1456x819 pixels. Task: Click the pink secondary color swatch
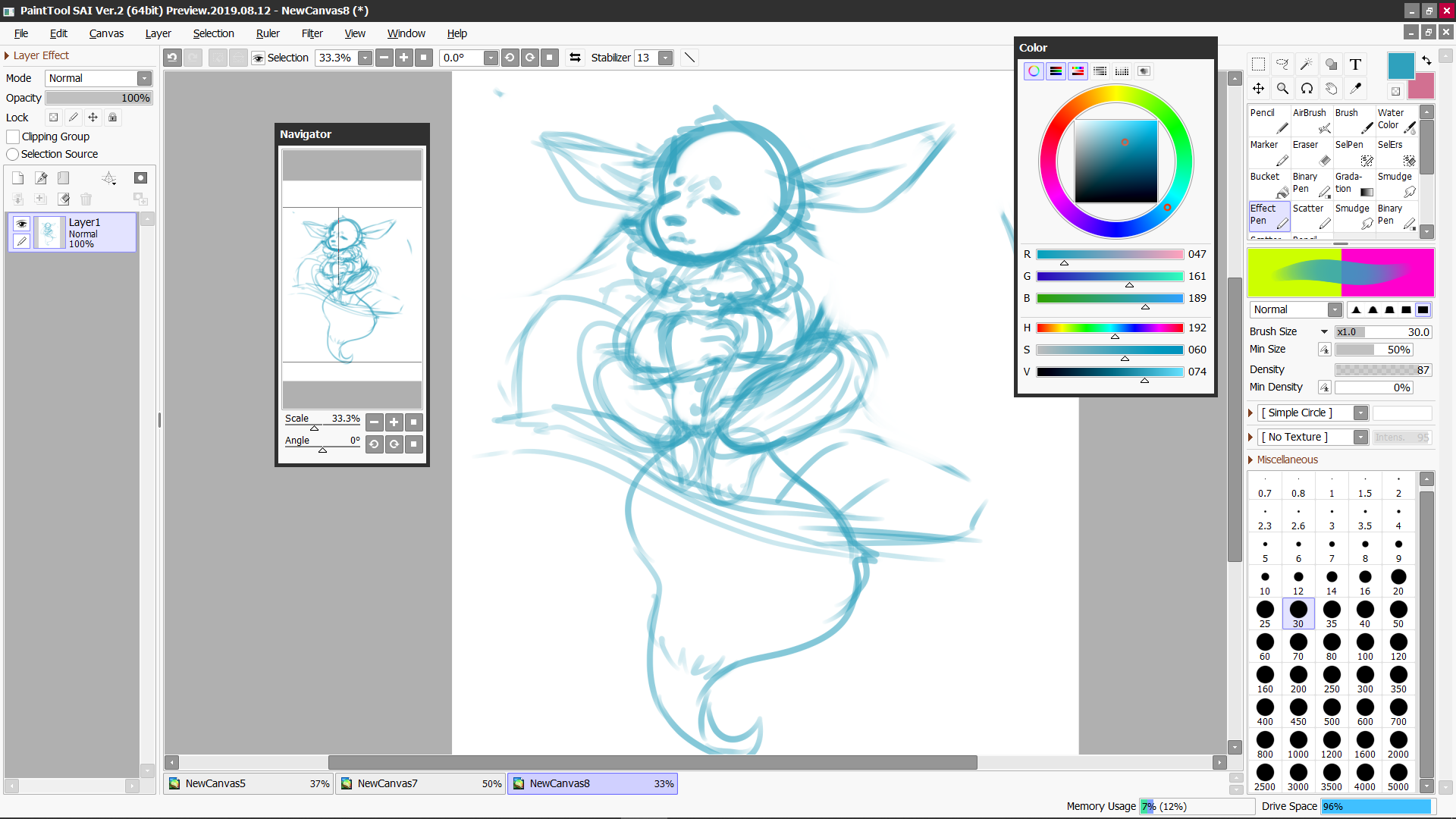[1422, 87]
